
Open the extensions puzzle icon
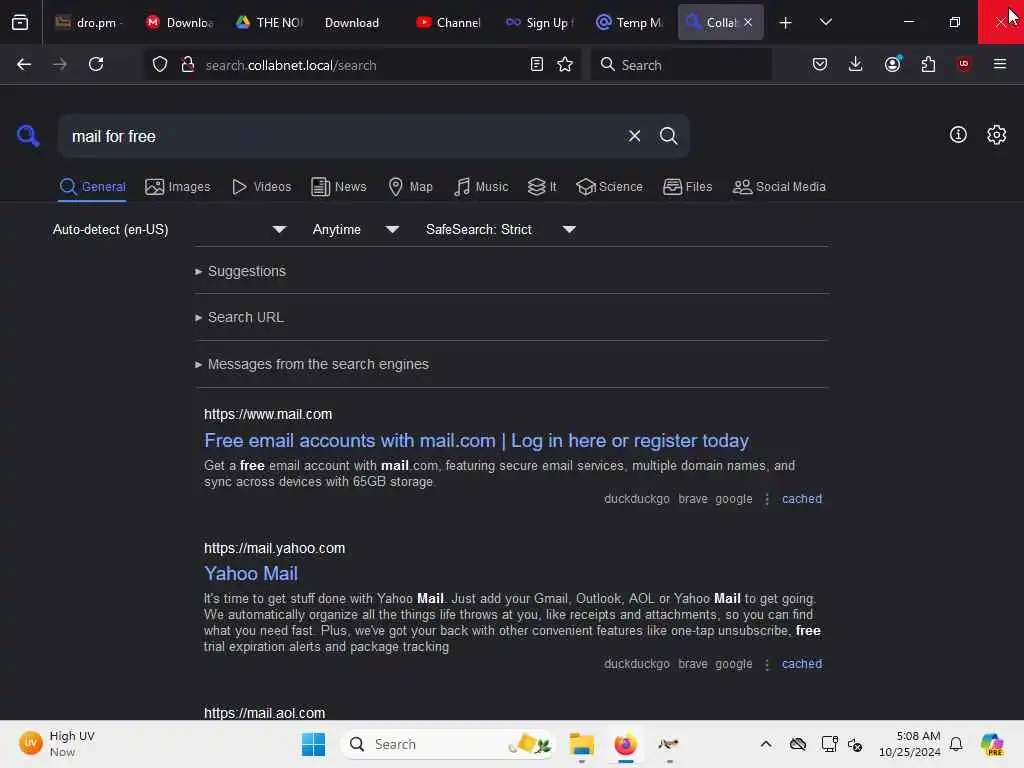point(928,64)
